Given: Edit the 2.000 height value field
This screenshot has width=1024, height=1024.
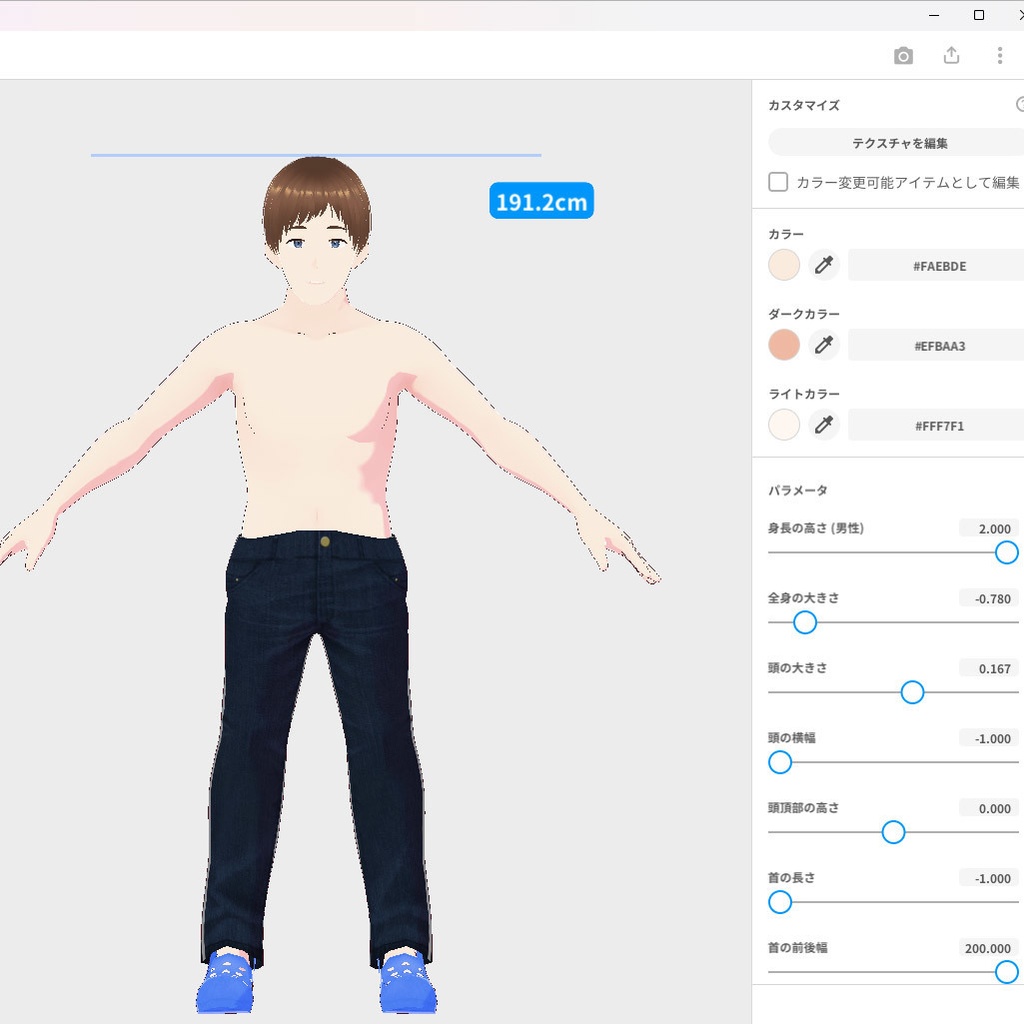Looking at the screenshot, I should pos(989,528).
